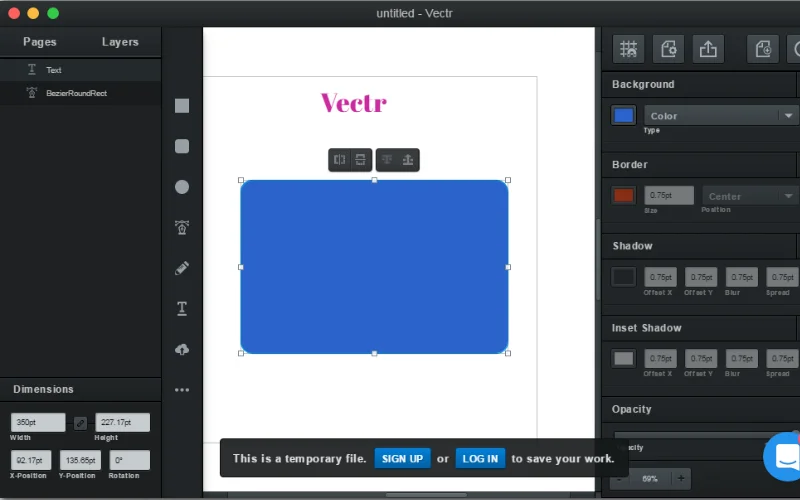Viewport: 800px width, 500px height.
Task: Click the Shadow Offset Y field
Action: (x=701, y=277)
